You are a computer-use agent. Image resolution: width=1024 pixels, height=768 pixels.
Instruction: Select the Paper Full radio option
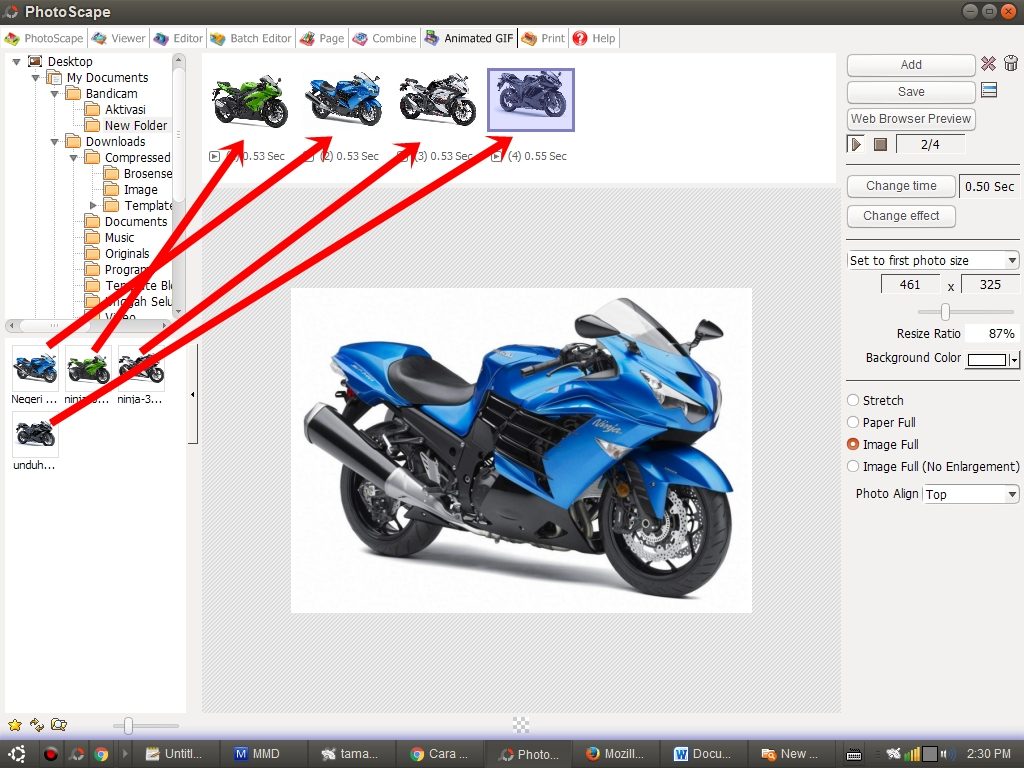(853, 423)
